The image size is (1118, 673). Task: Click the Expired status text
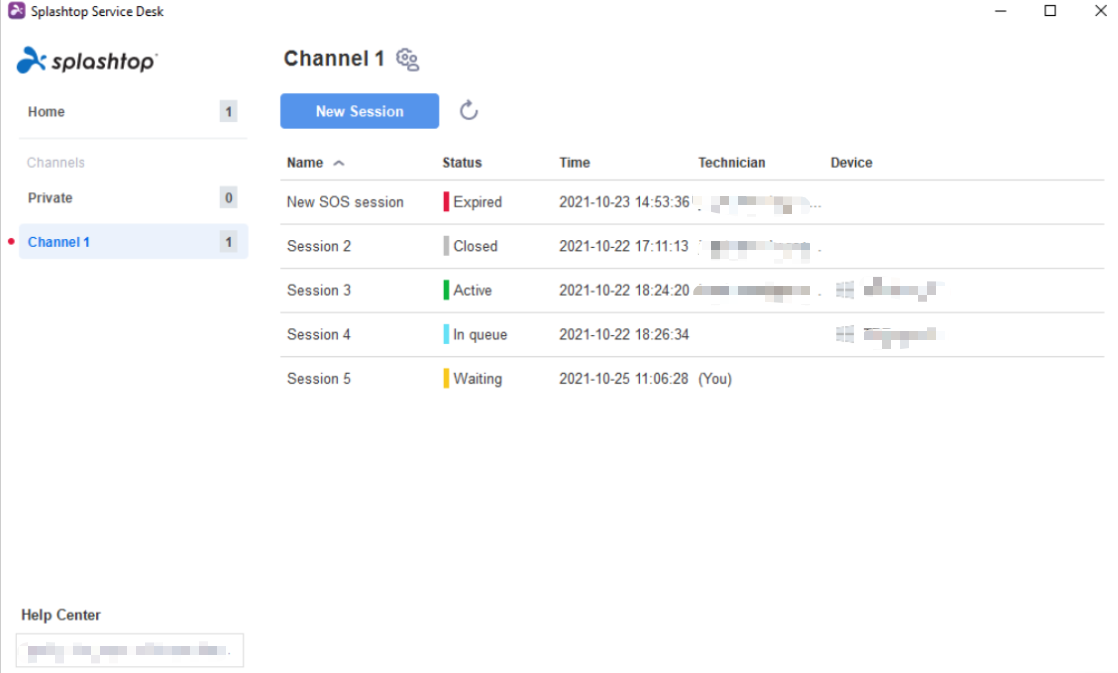(x=478, y=202)
